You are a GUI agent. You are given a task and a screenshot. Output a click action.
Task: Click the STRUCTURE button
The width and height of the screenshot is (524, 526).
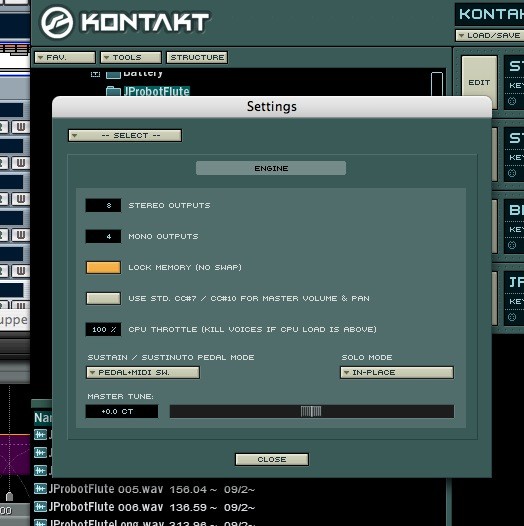[x=197, y=57]
